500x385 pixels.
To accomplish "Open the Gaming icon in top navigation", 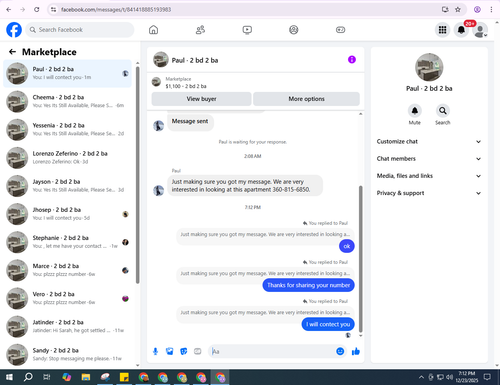I will pos(340,30).
